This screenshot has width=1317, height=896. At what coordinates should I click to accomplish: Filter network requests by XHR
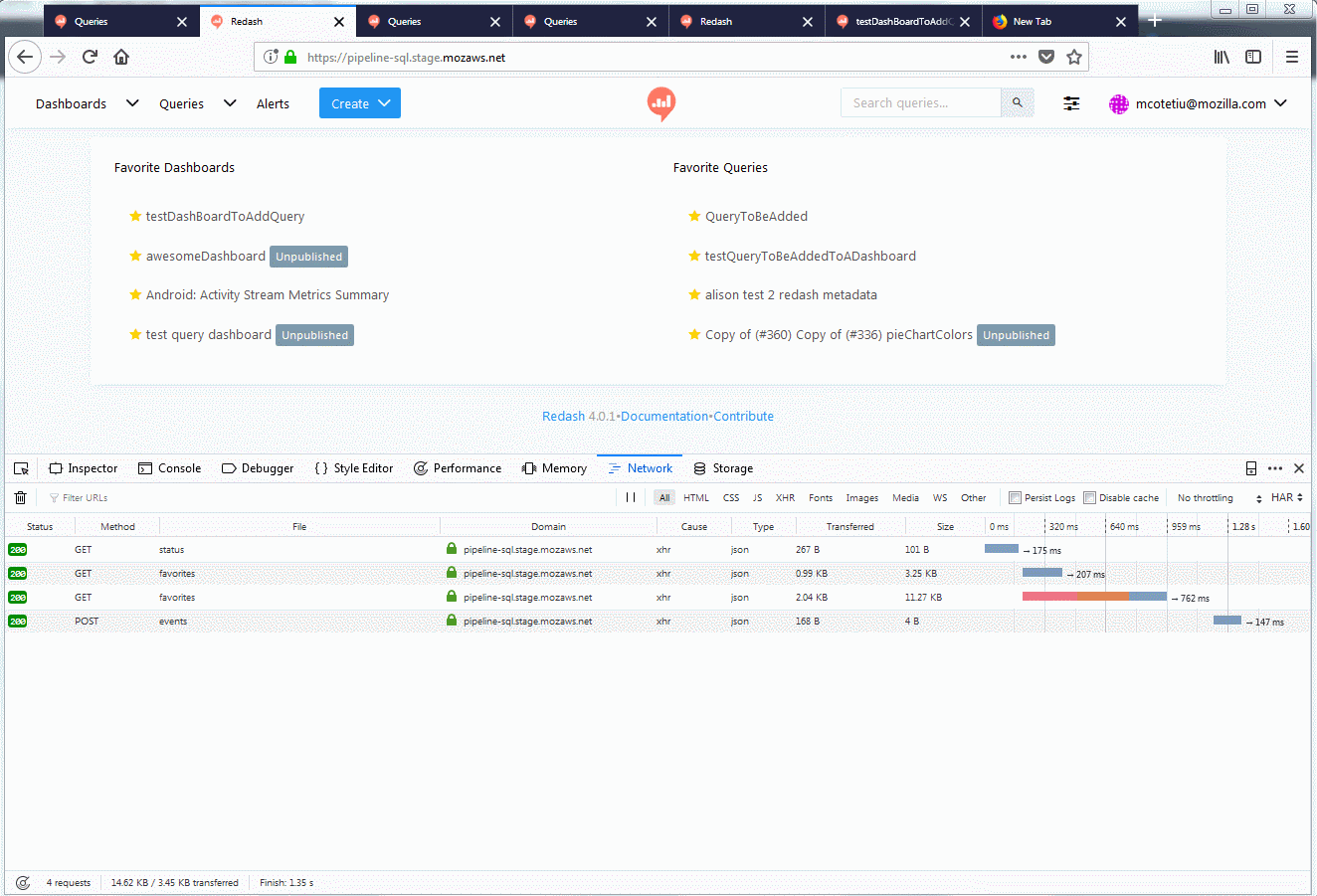(785, 497)
